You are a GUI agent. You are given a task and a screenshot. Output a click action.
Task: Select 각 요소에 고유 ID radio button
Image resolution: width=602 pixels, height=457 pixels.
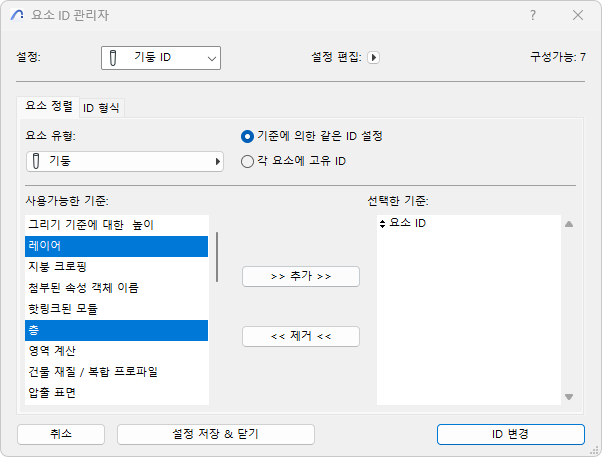(x=248, y=160)
